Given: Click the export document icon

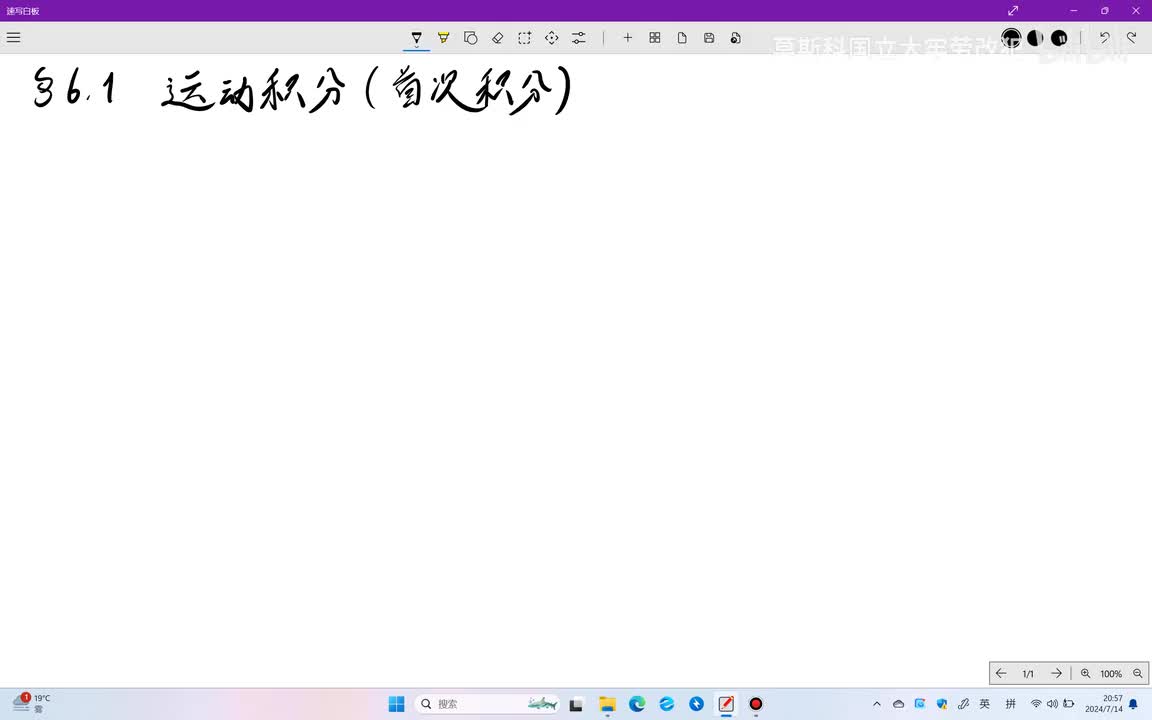Looking at the screenshot, I should pos(735,37).
